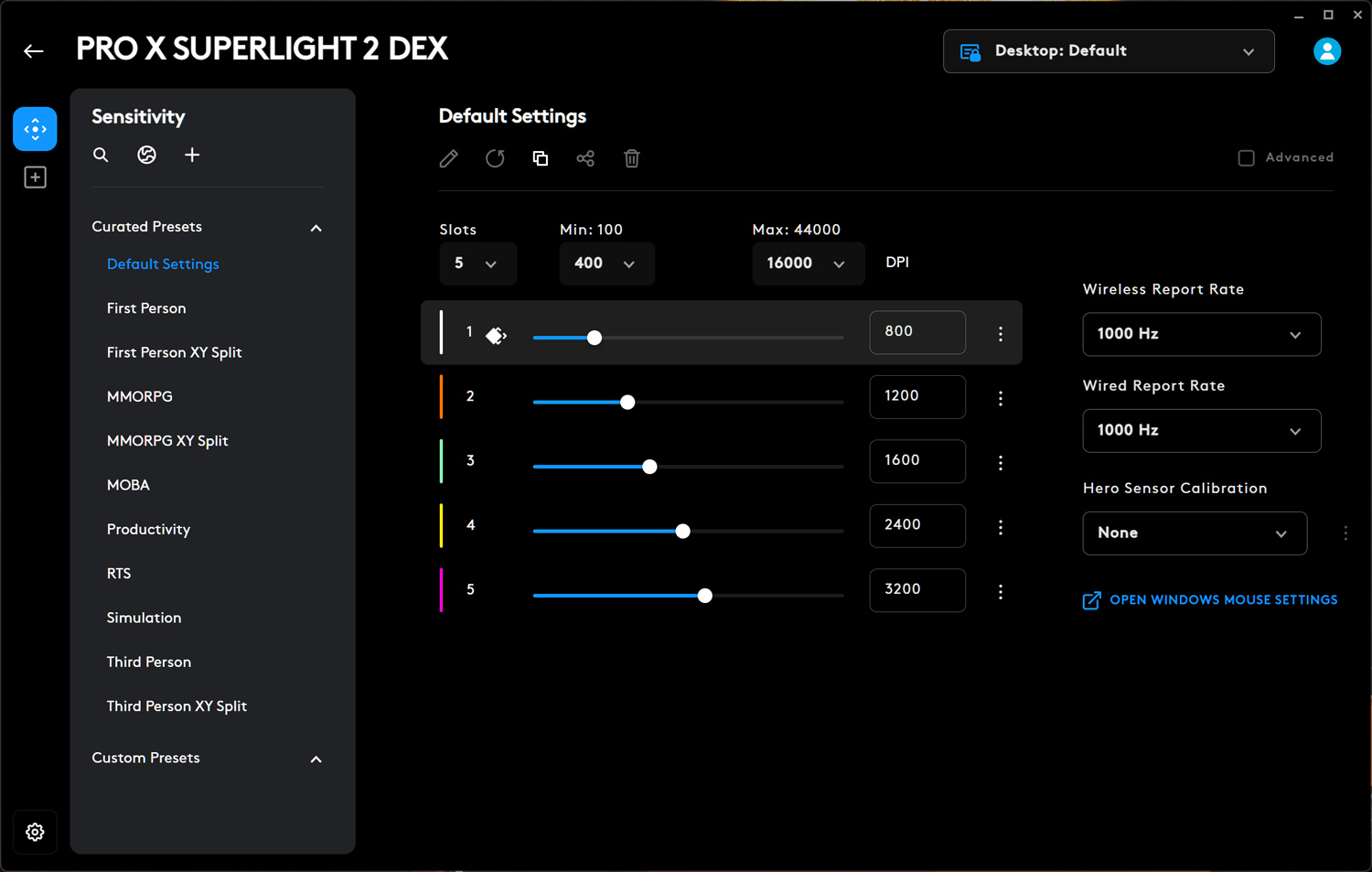The image size is (1372, 872).
Task: Click the add assignment plus icon in left rail
Action: [35, 178]
